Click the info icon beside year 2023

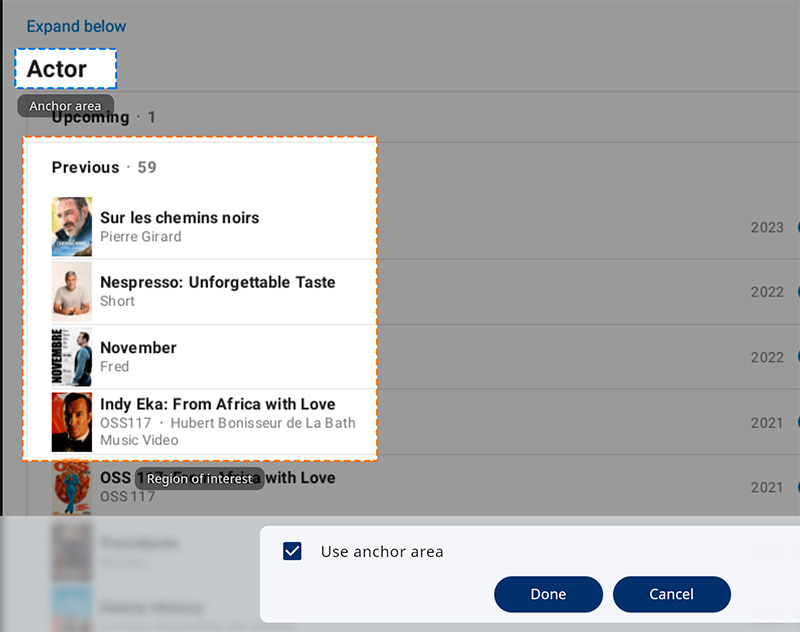pos(797,227)
